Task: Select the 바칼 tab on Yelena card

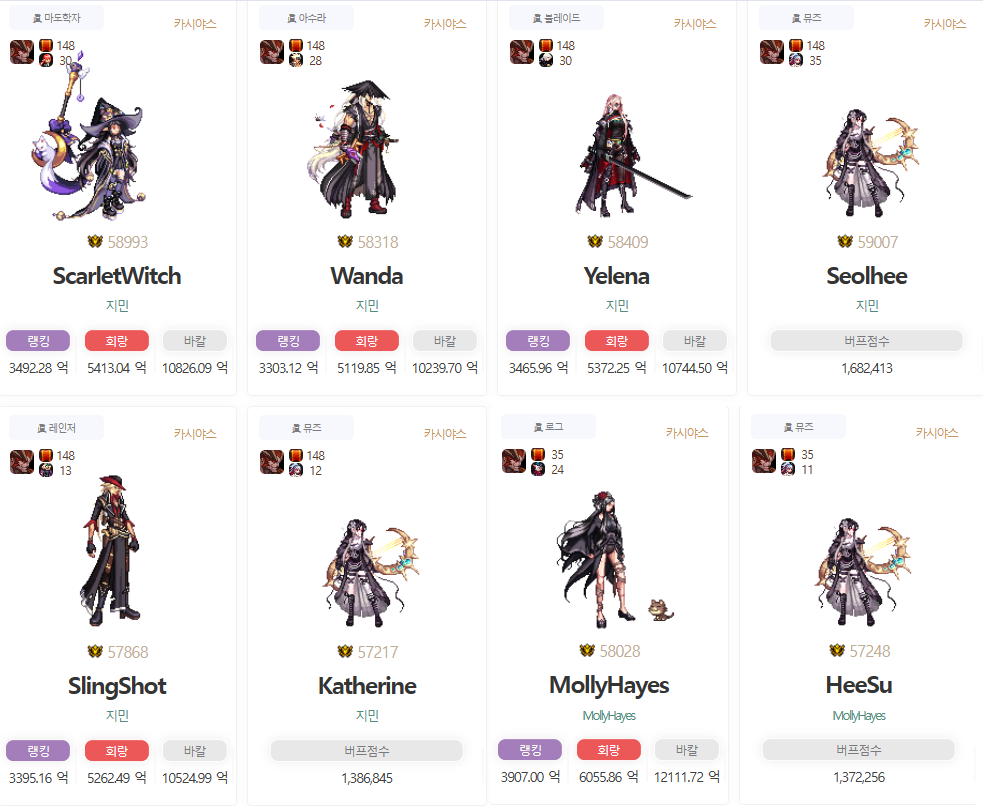Action: pyautogui.click(x=695, y=341)
